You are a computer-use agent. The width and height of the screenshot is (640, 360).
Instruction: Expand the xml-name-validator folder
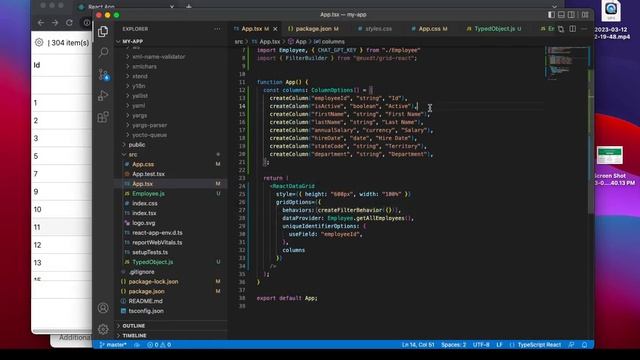point(158,57)
